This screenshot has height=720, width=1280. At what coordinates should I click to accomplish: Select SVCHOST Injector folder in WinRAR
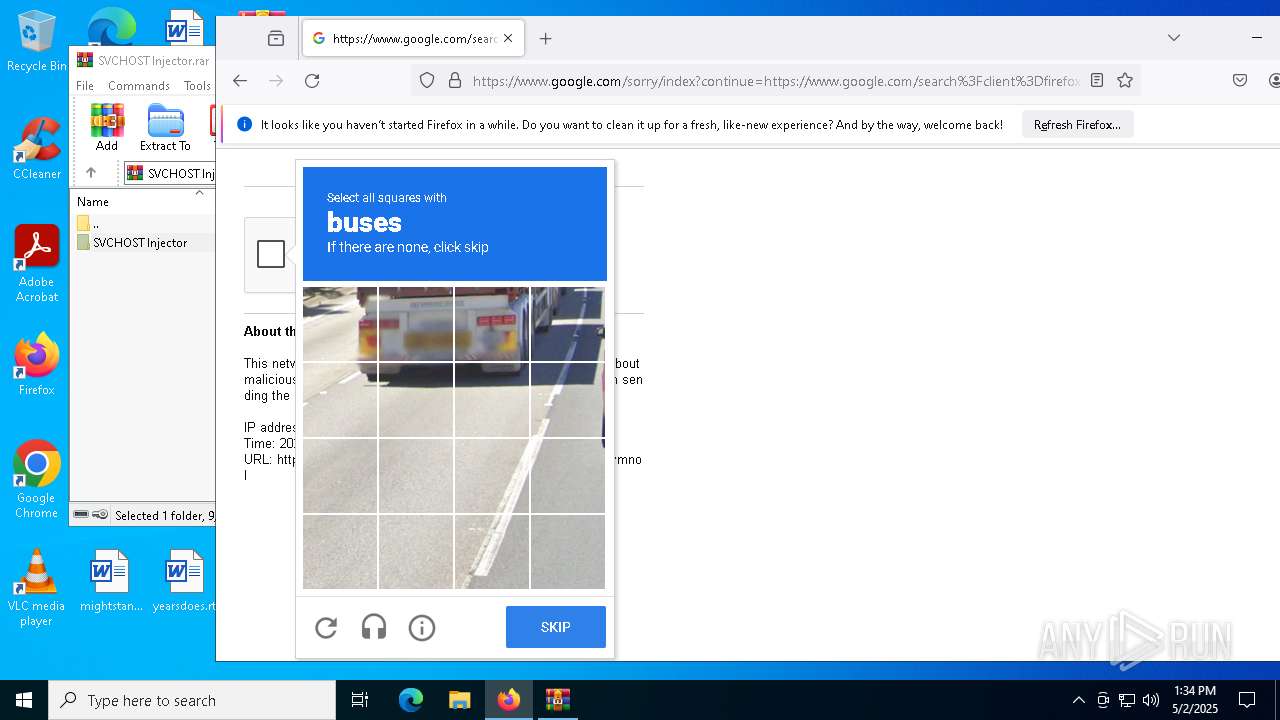[x=140, y=242]
